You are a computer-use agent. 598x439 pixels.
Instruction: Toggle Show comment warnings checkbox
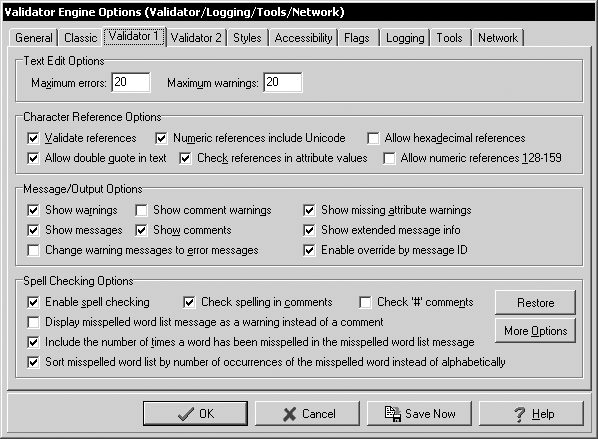click(141, 210)
